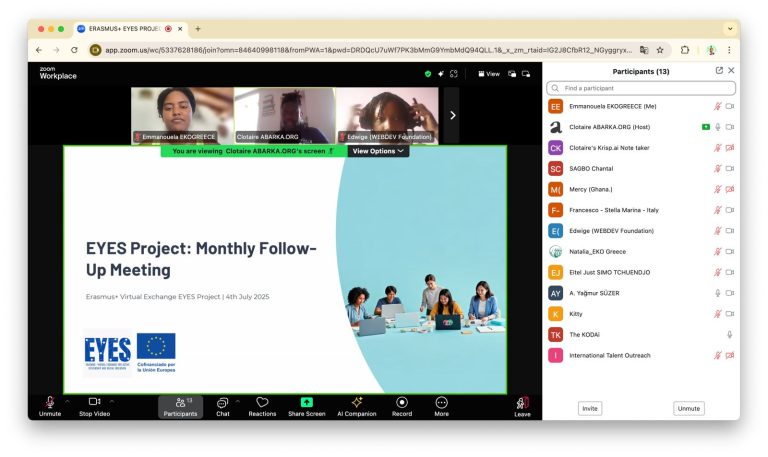
Task: Click Clotaire ABARKA.ORG video thumbnail
Action: click(x=285, y=115)
